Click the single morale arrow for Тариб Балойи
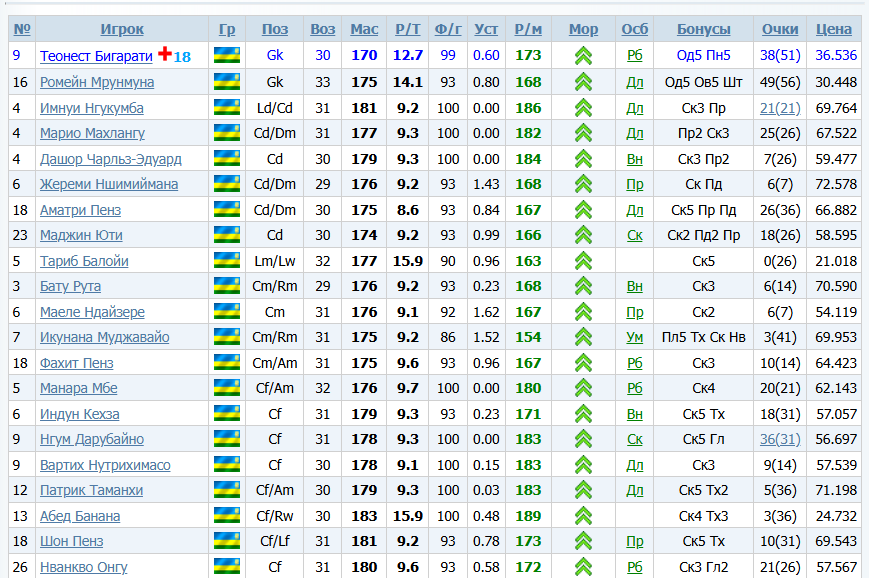 (x=584, y=261)
